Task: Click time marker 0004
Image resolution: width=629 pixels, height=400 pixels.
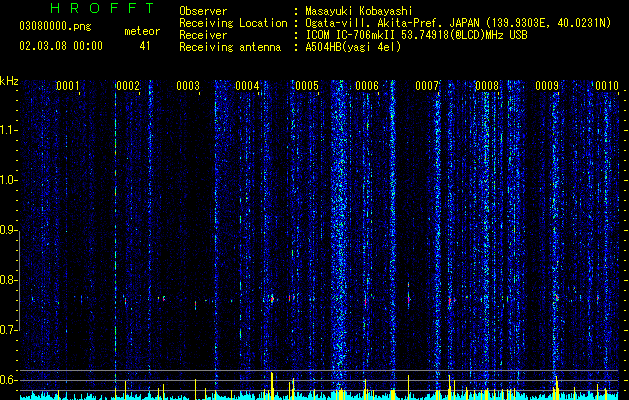Action: pyautogui.click(x=247, y=86)
